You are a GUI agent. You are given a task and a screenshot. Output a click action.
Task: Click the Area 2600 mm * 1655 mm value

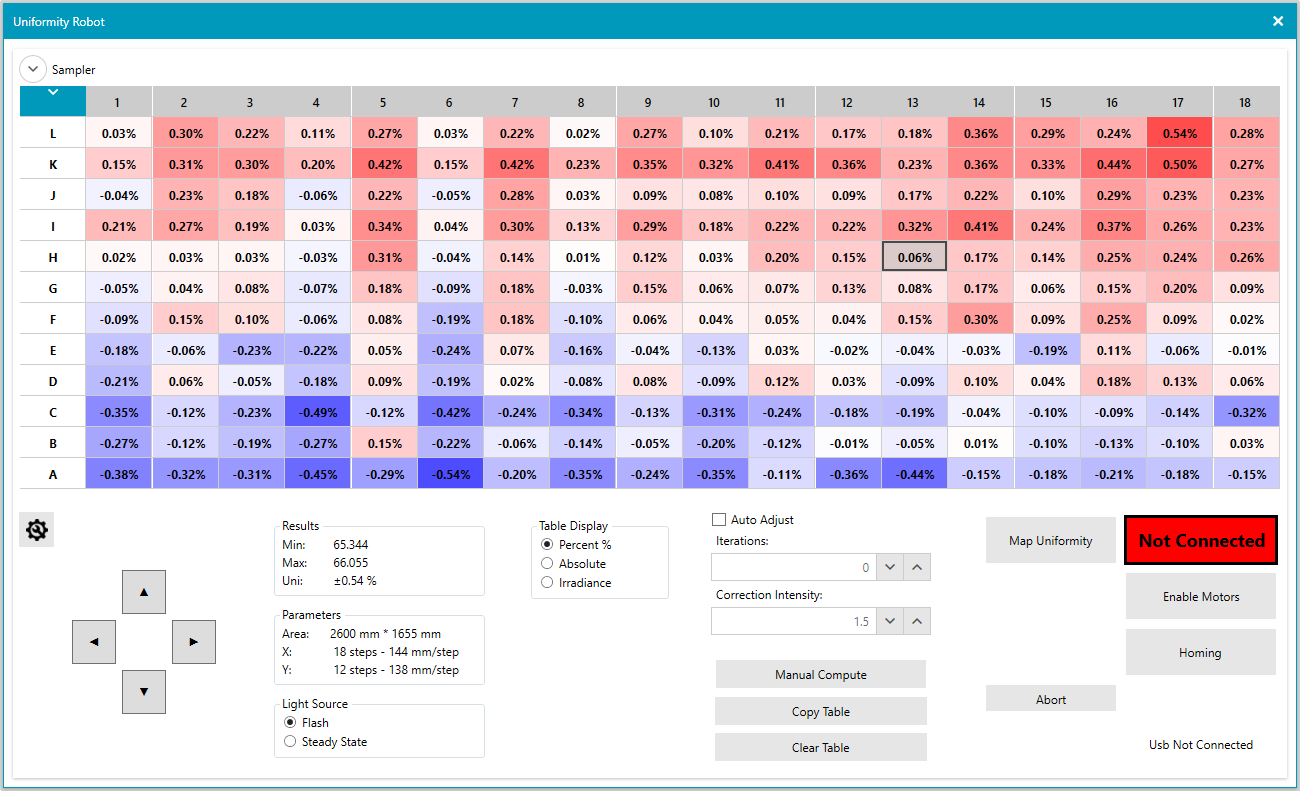[x=385, y=633]
